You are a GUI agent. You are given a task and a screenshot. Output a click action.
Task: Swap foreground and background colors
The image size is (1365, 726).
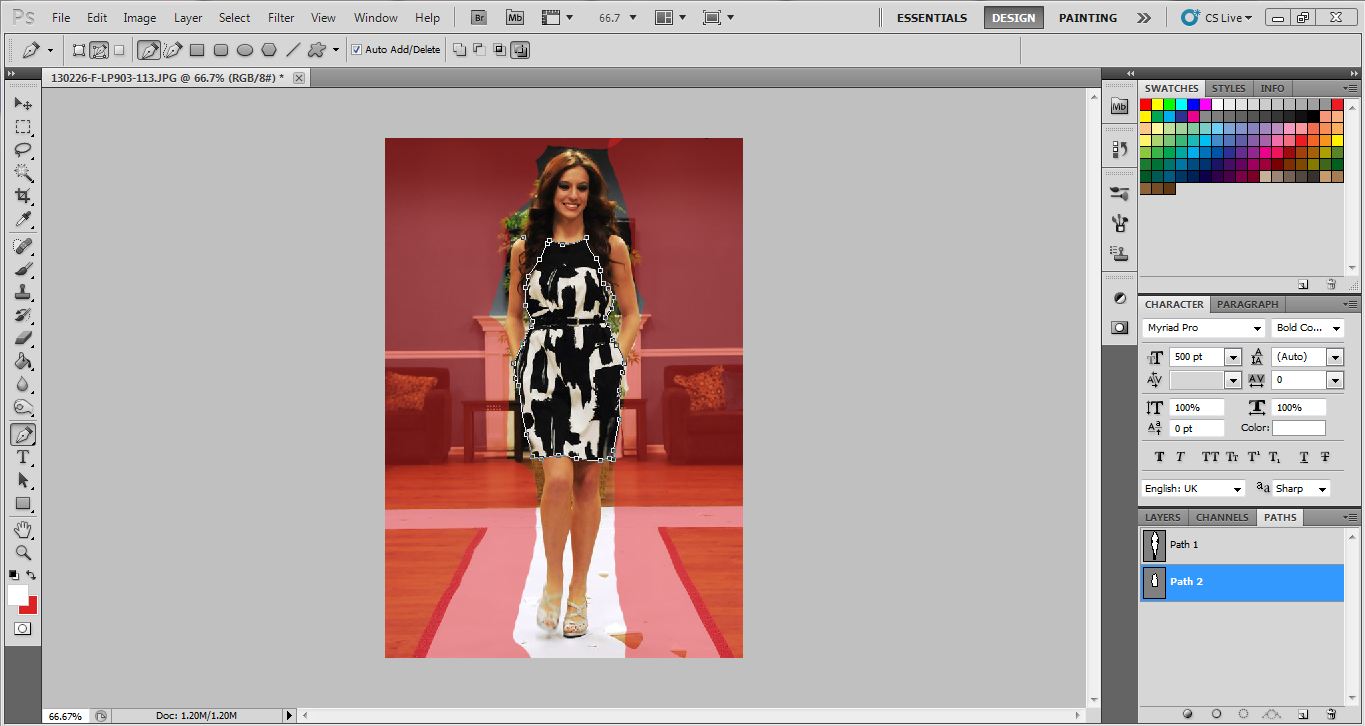[x=31, y=575]
